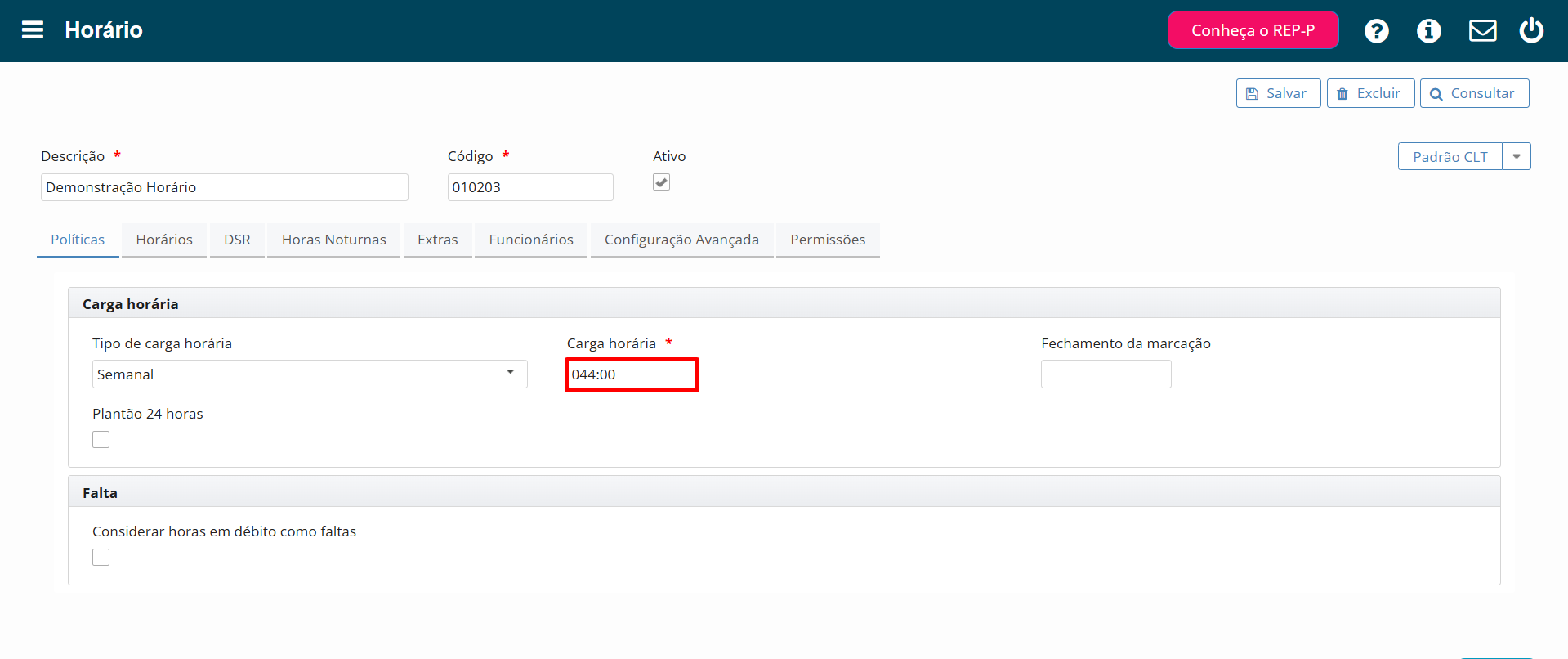1568x659 pixels.
Task: Click the Carga horária 044:00 field
Action: pos(632,374)
